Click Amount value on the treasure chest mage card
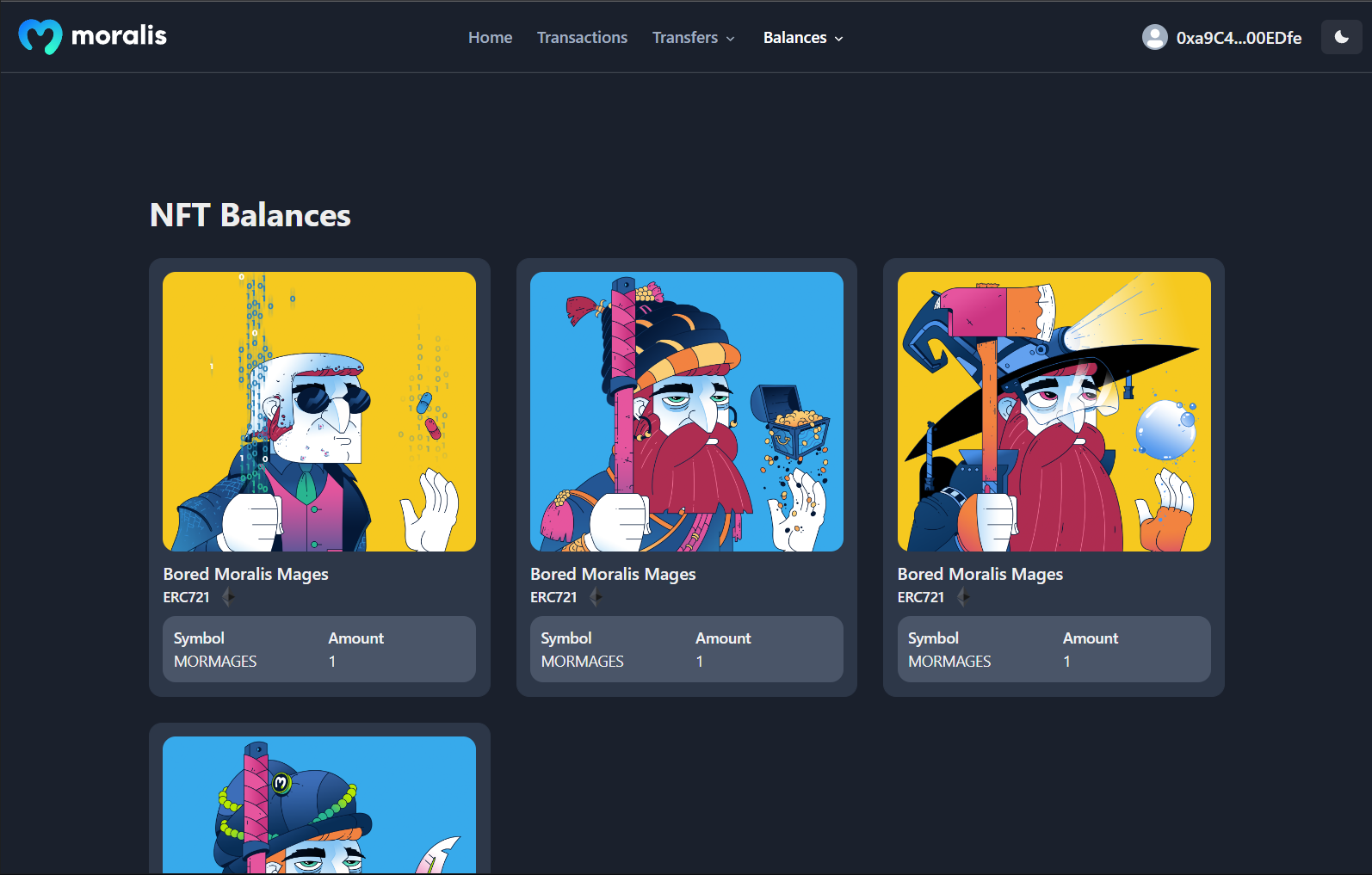This screenshot has height=875, width=1372. click(x=700, y=662)
